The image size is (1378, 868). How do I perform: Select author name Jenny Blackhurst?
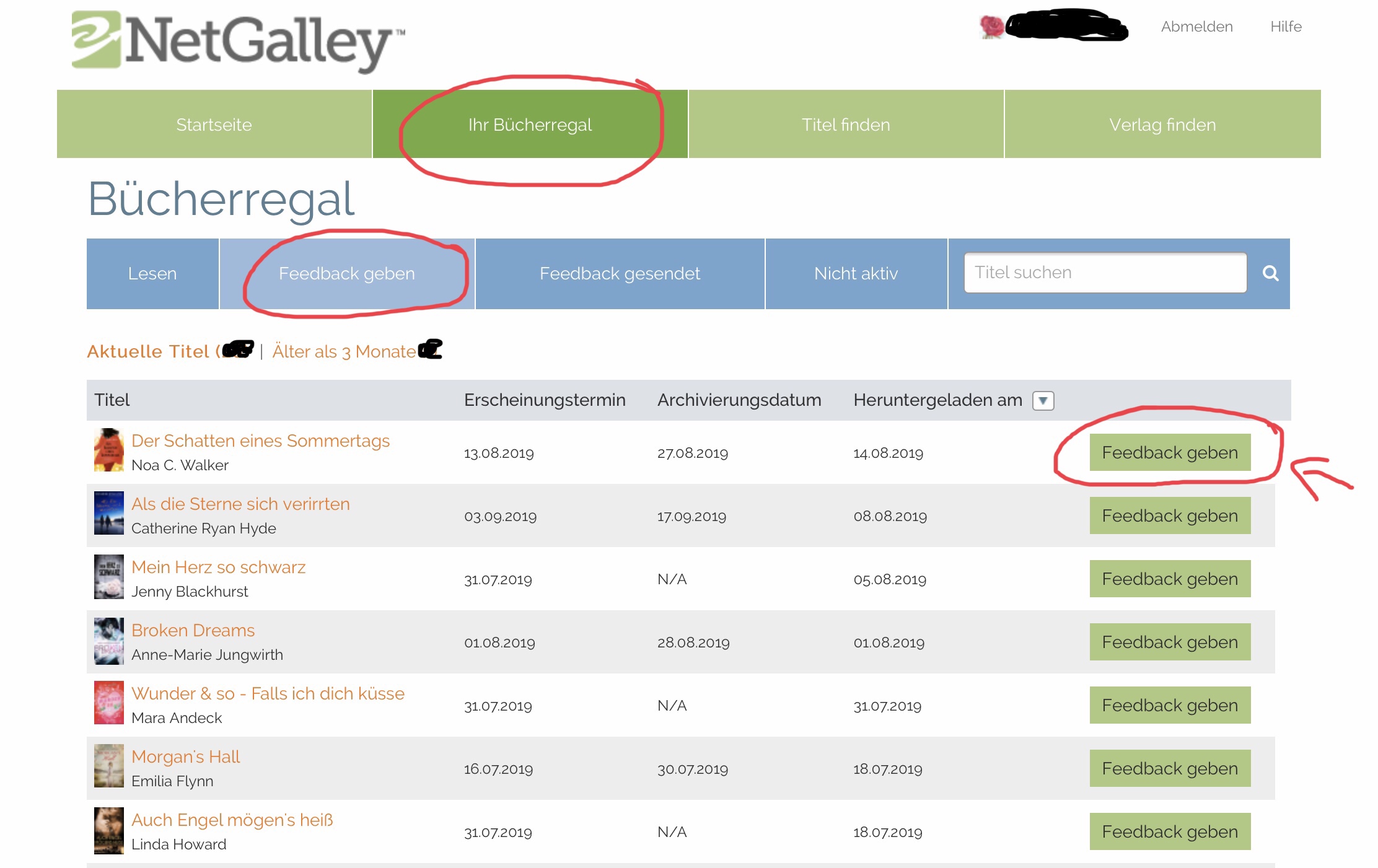tap(190, 592)
